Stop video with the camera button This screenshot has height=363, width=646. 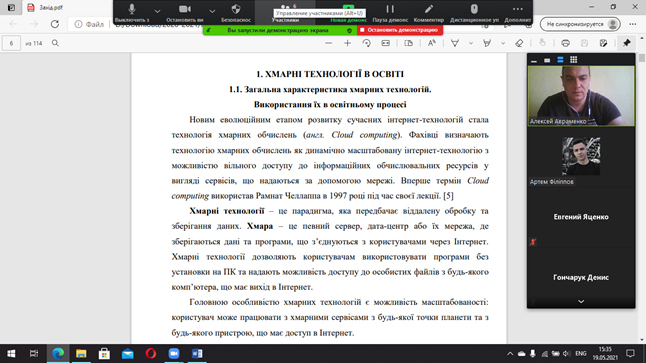pyautogui.click(x=185, y=12)
